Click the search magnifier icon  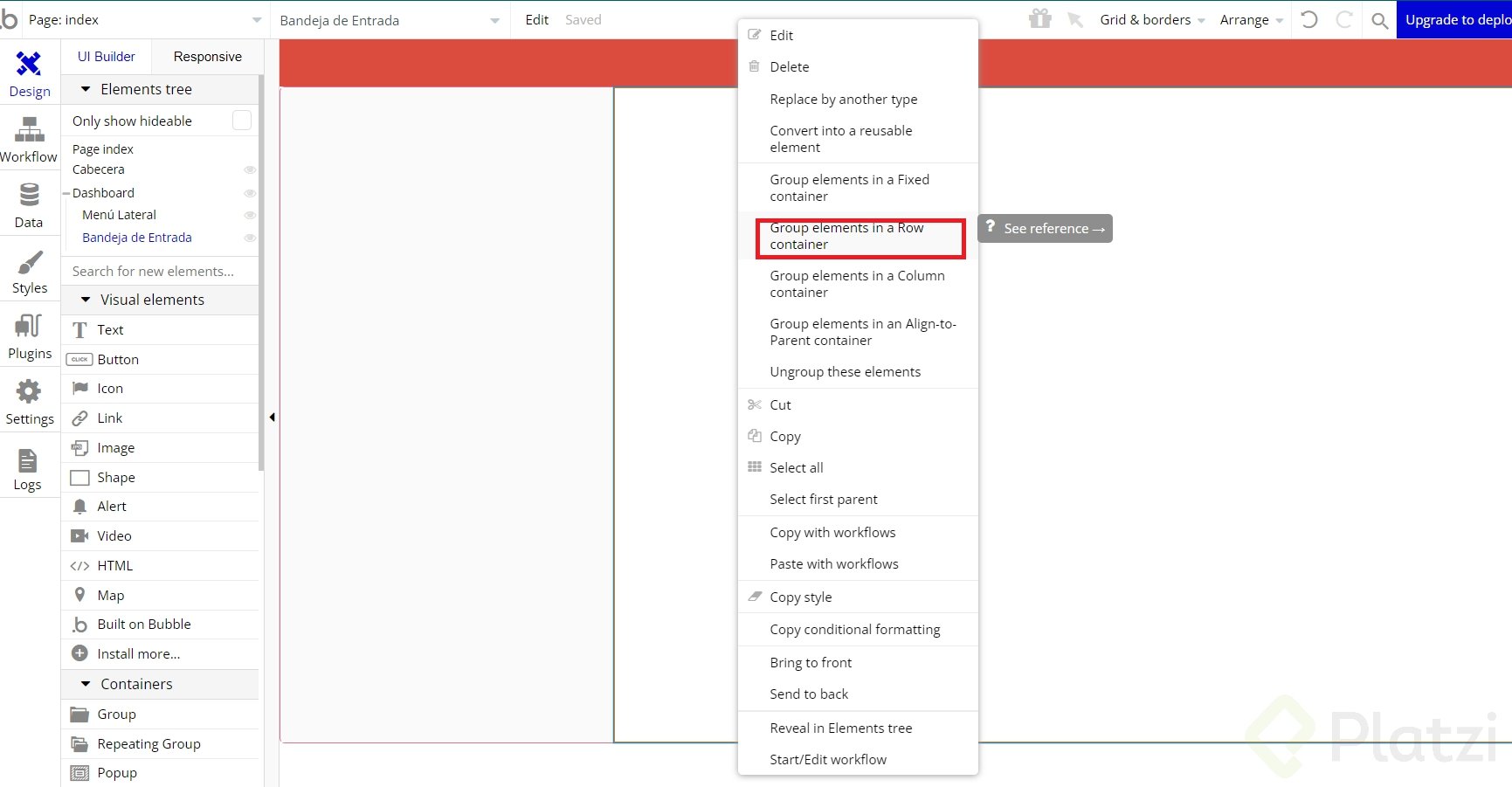click(1379, 20)
